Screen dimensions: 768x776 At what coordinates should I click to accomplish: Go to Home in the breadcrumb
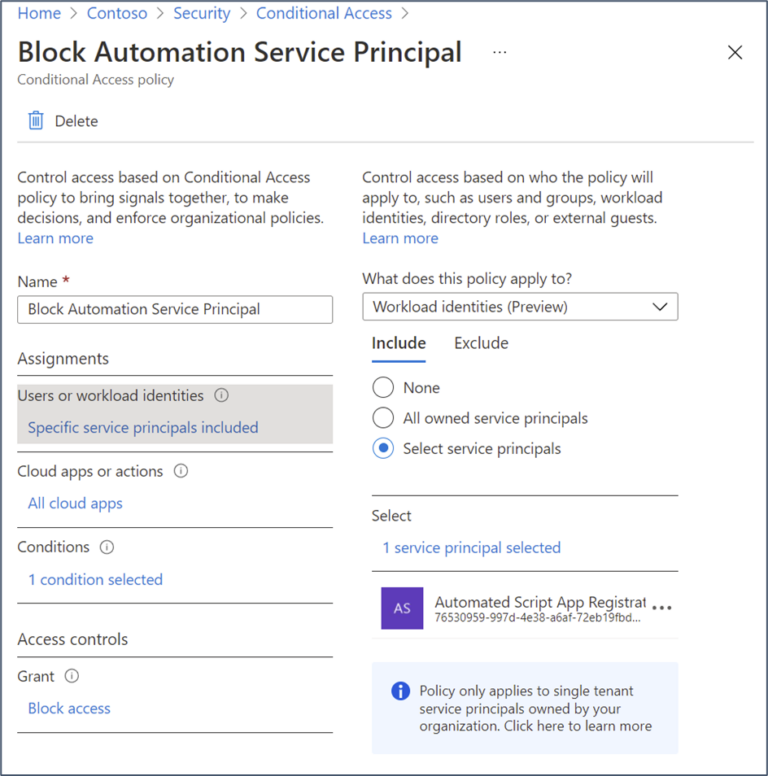click(x=39, y=13)
